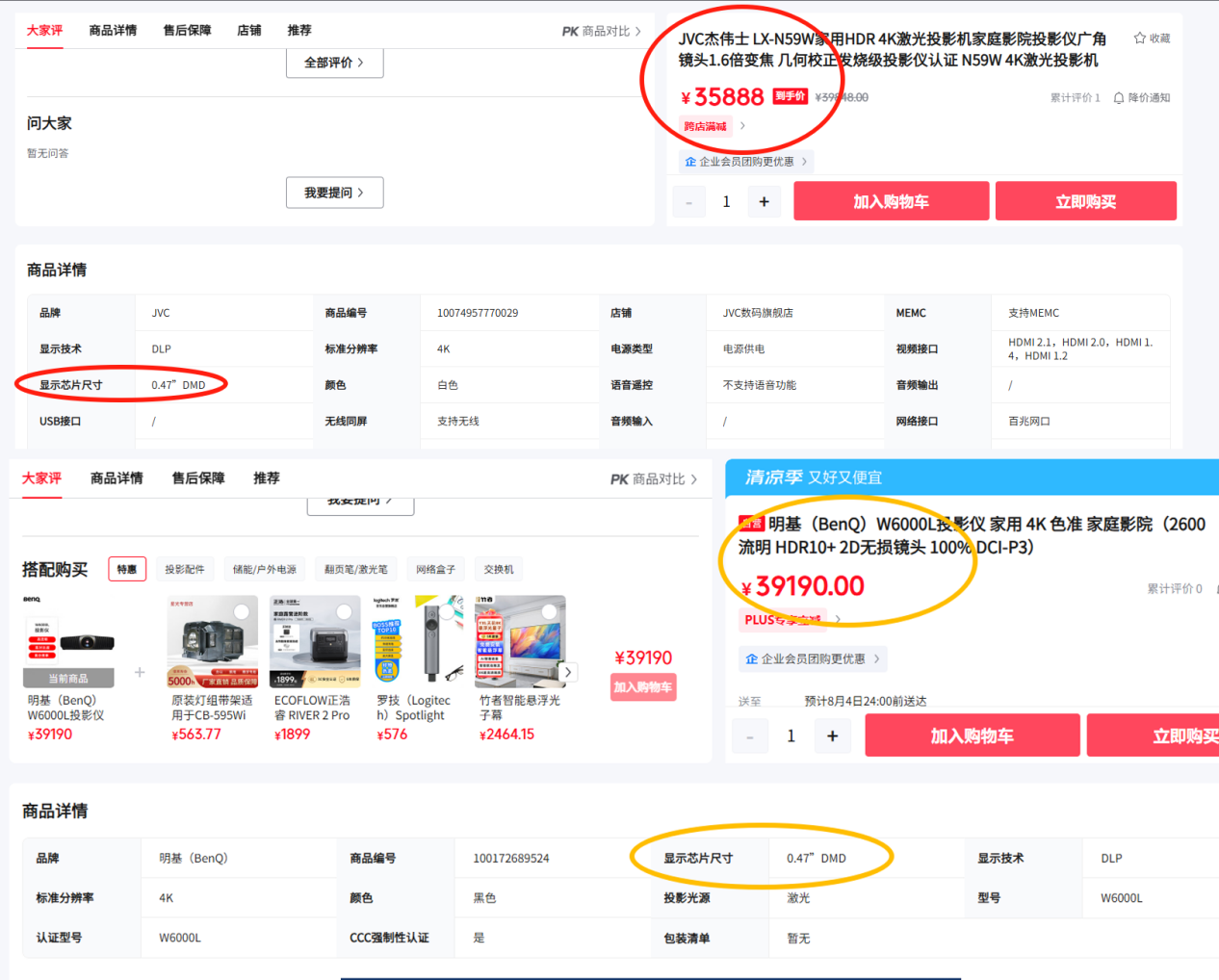
Task: Click the JVC quantity field showing 1
Action: pyautogui.click(x=726, y=201)
